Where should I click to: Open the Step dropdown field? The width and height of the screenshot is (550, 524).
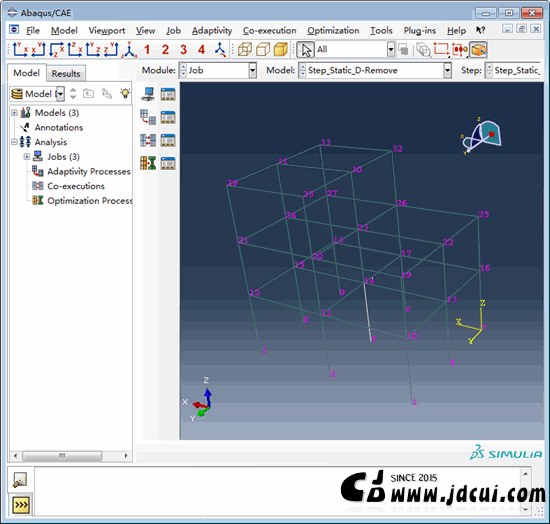(514, 70)
